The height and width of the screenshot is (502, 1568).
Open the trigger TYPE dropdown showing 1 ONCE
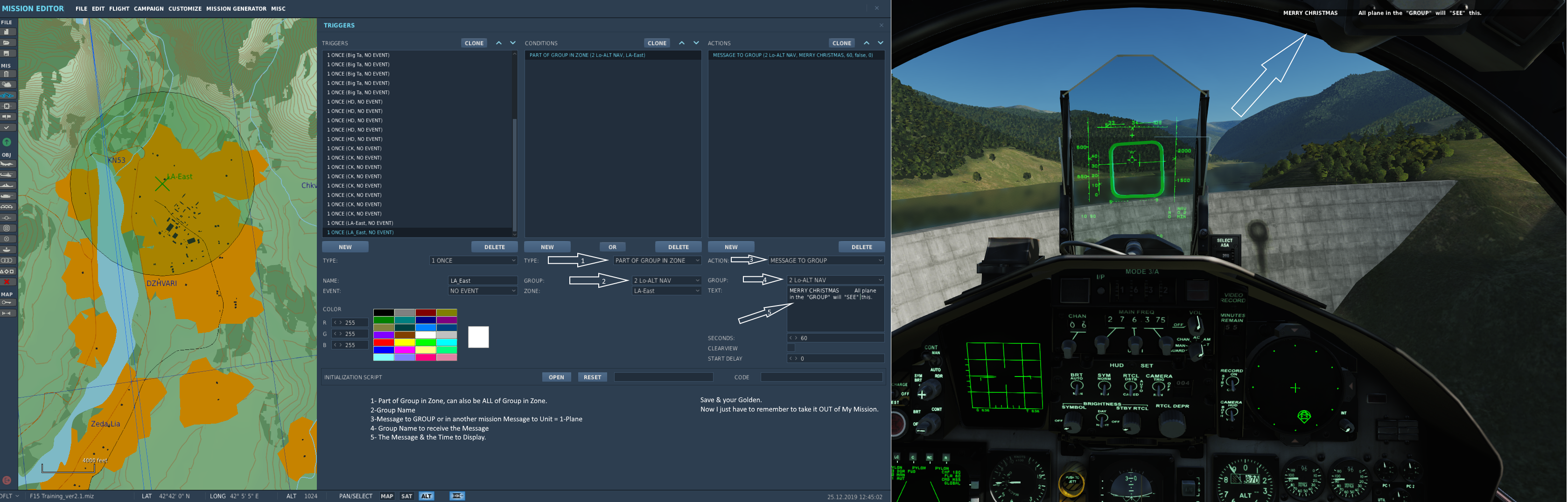[473, 260]
